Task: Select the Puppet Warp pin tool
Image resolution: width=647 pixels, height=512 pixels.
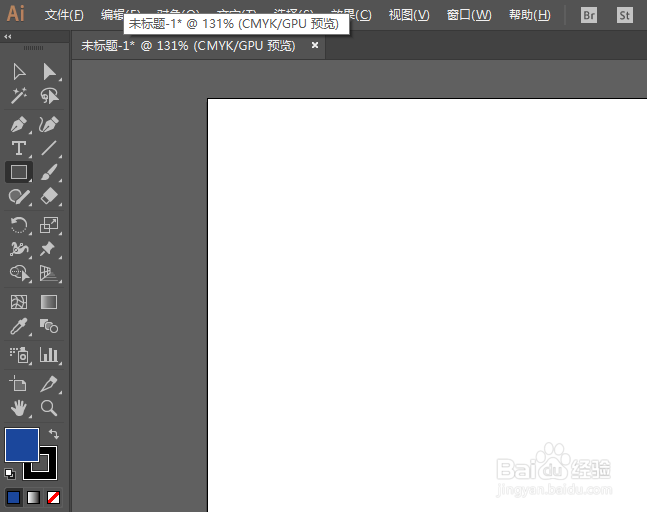Action: coord(48,249)
